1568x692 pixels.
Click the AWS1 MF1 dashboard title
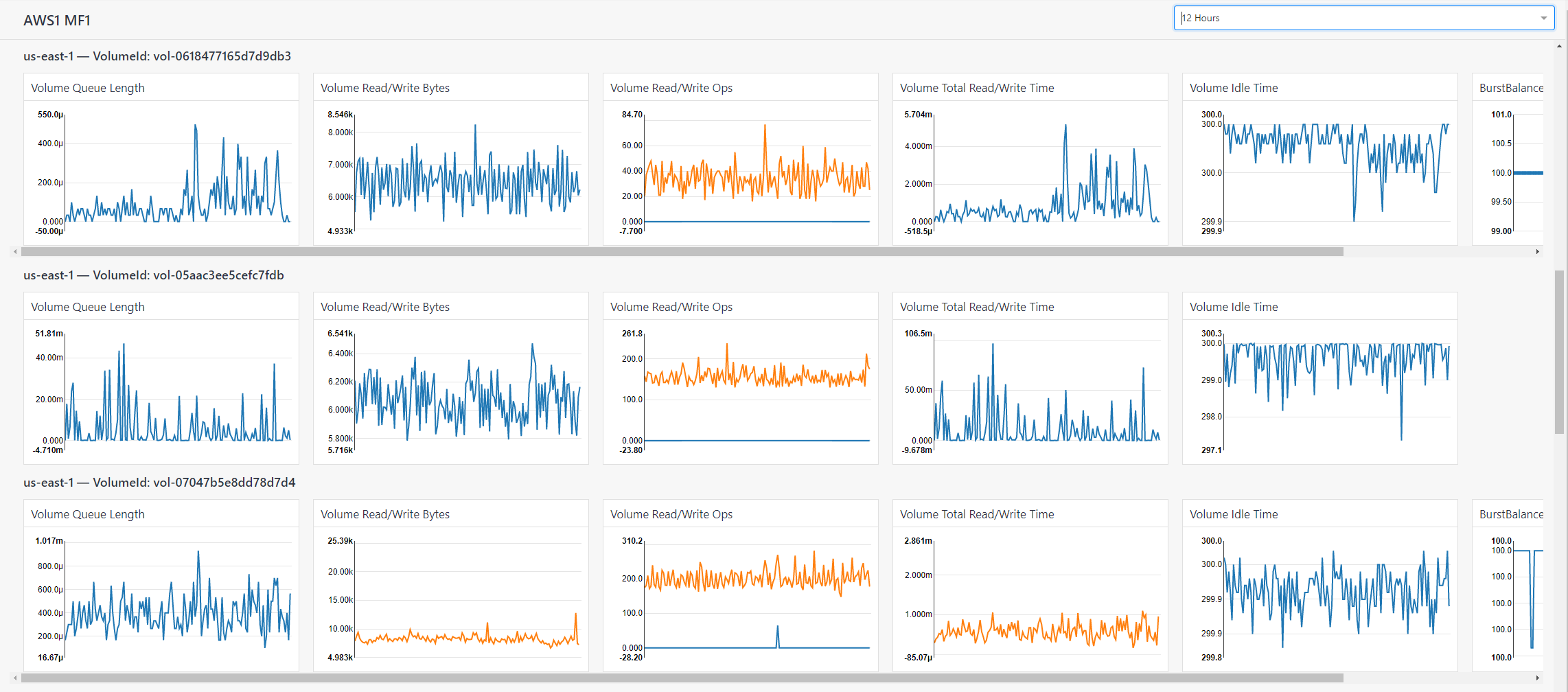[x=57, y=21]
